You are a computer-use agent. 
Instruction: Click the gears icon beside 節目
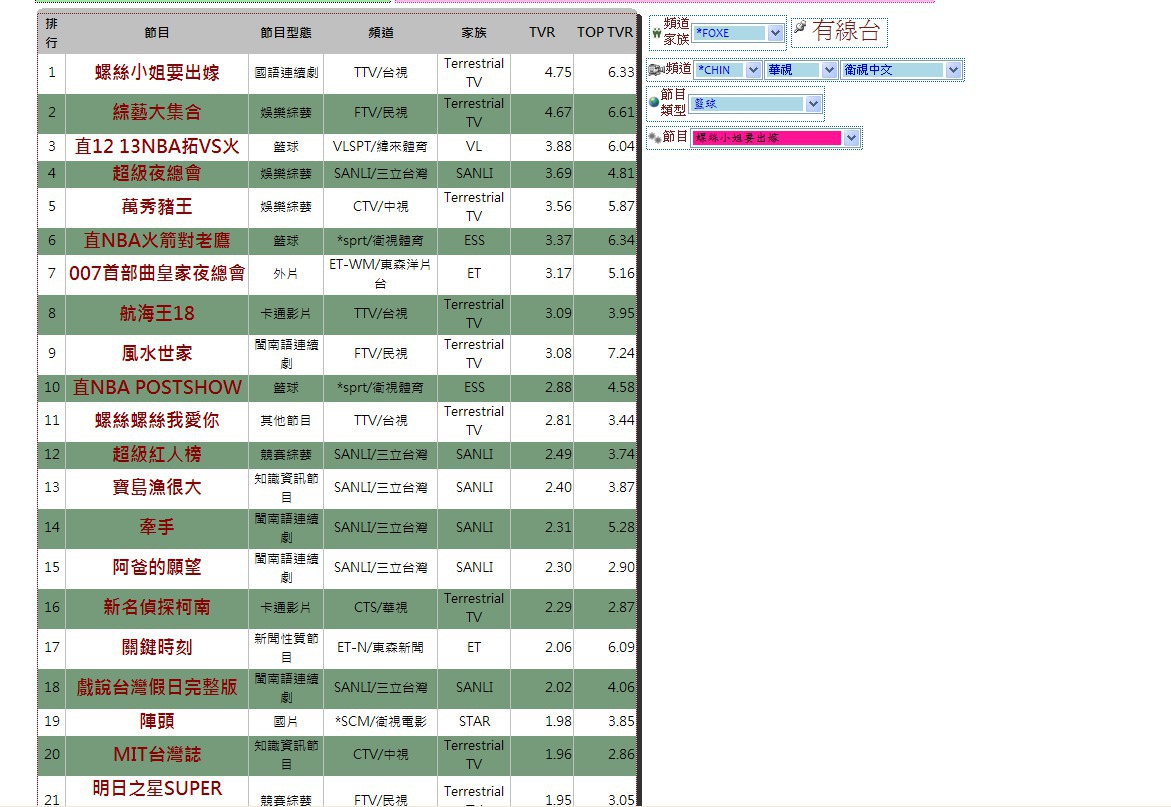[654, 137]
